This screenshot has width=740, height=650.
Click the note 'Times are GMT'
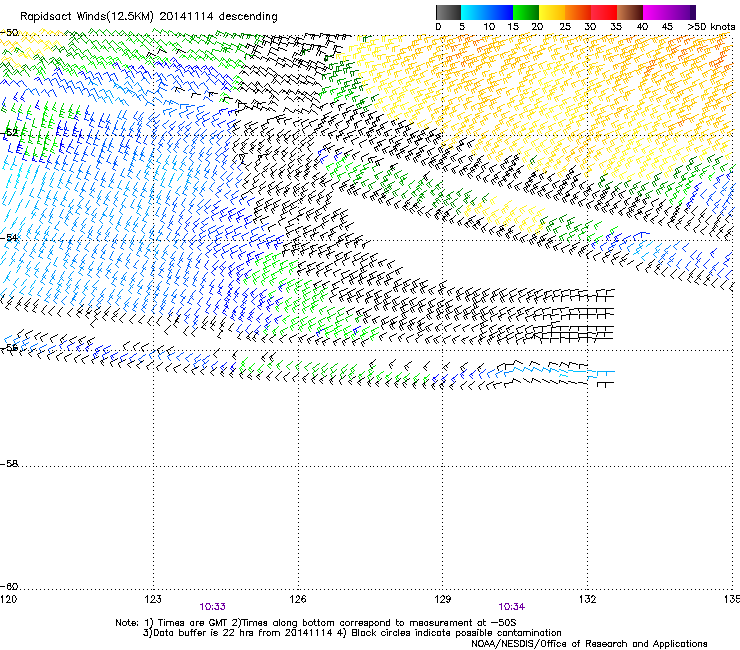click(x=194, y=623)
